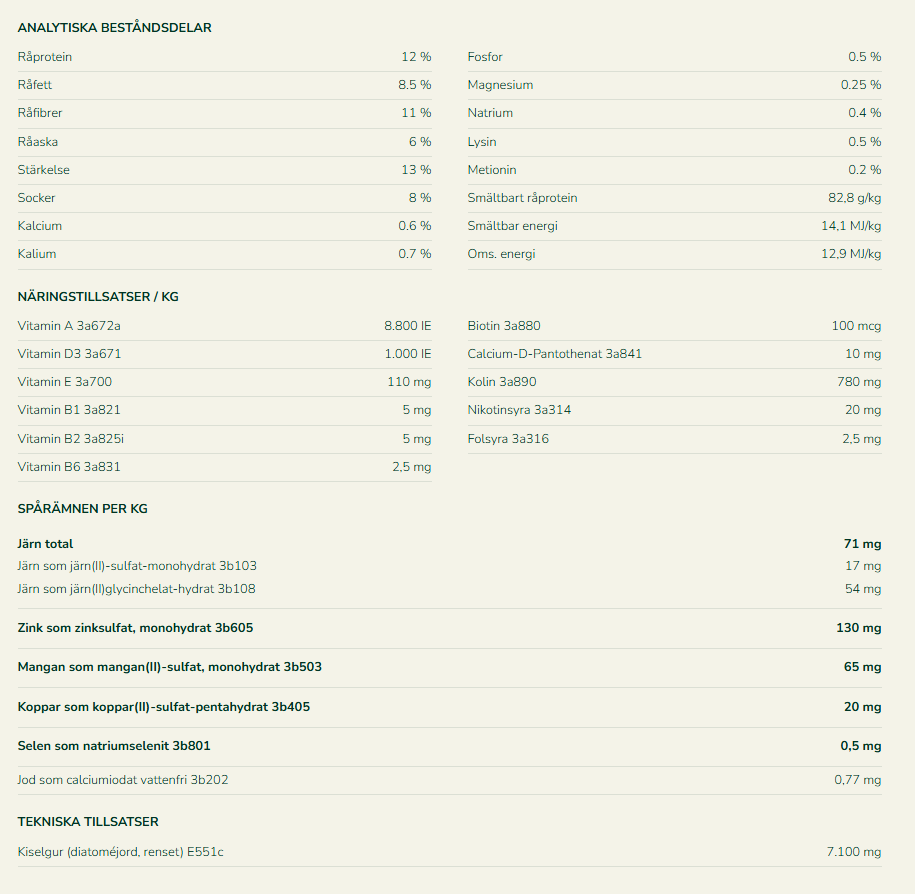Click the Vitamin D3 1.000 IE value
The height and width of the screenshot is (894, 915).
pos(407,354)
